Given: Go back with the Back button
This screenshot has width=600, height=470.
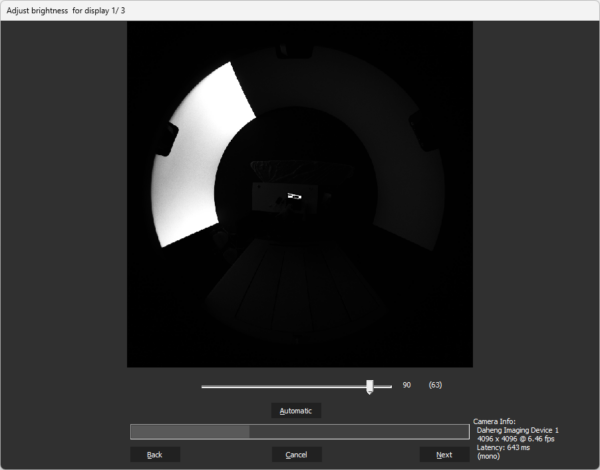Looking at the screenshot, I should pyautogui.click(x=154, y=455).
